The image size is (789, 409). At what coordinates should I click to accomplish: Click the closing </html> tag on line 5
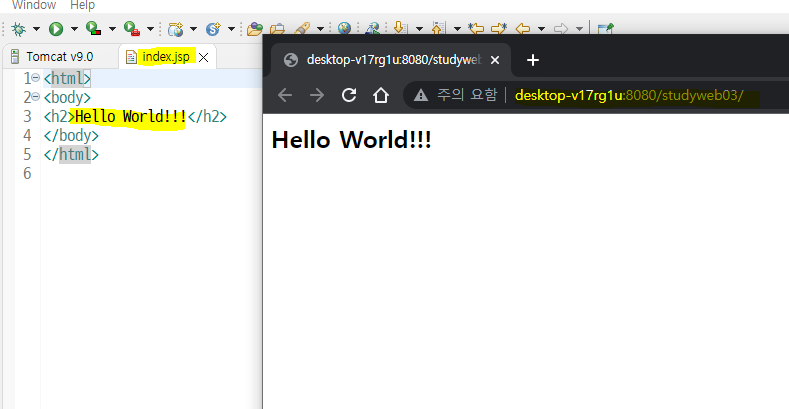click(x=71, y=154)
